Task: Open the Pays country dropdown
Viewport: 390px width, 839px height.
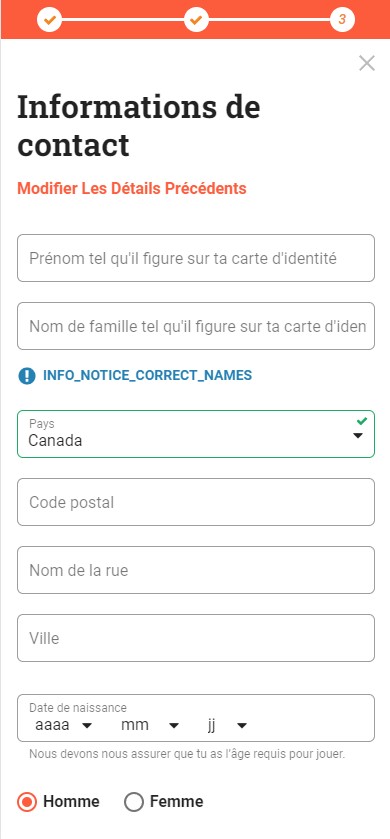Action: coord(196,434)
